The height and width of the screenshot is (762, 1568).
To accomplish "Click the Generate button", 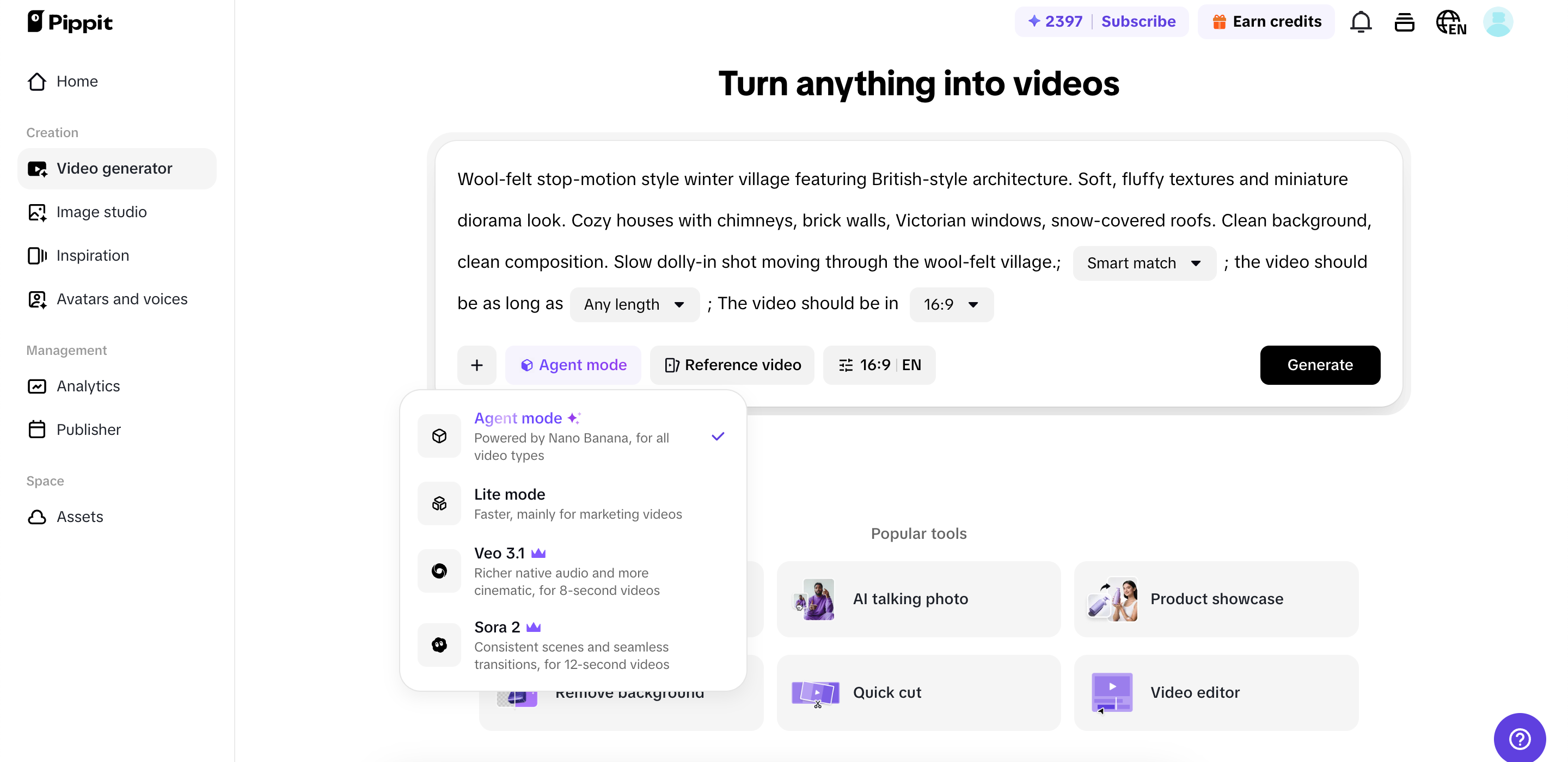I will tap(1320, 365).
